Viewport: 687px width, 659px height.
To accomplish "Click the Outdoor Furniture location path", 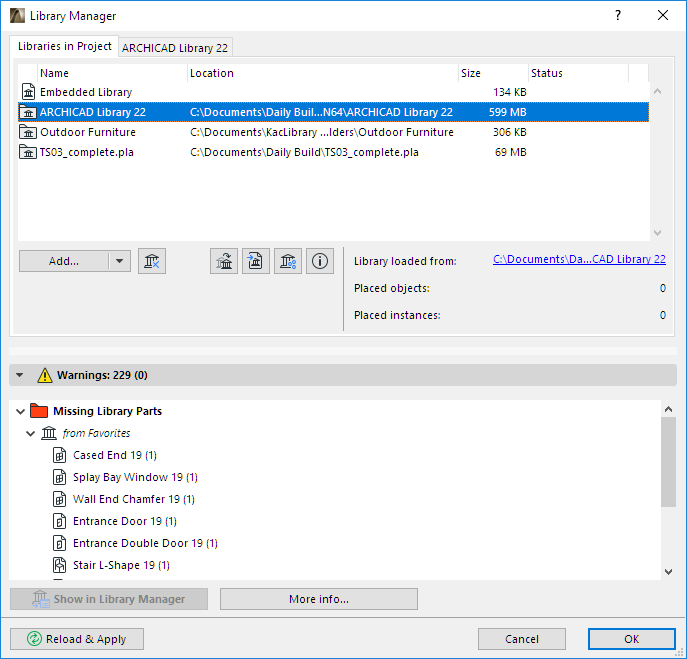I will pyautogui.click(x=322, y=132).
